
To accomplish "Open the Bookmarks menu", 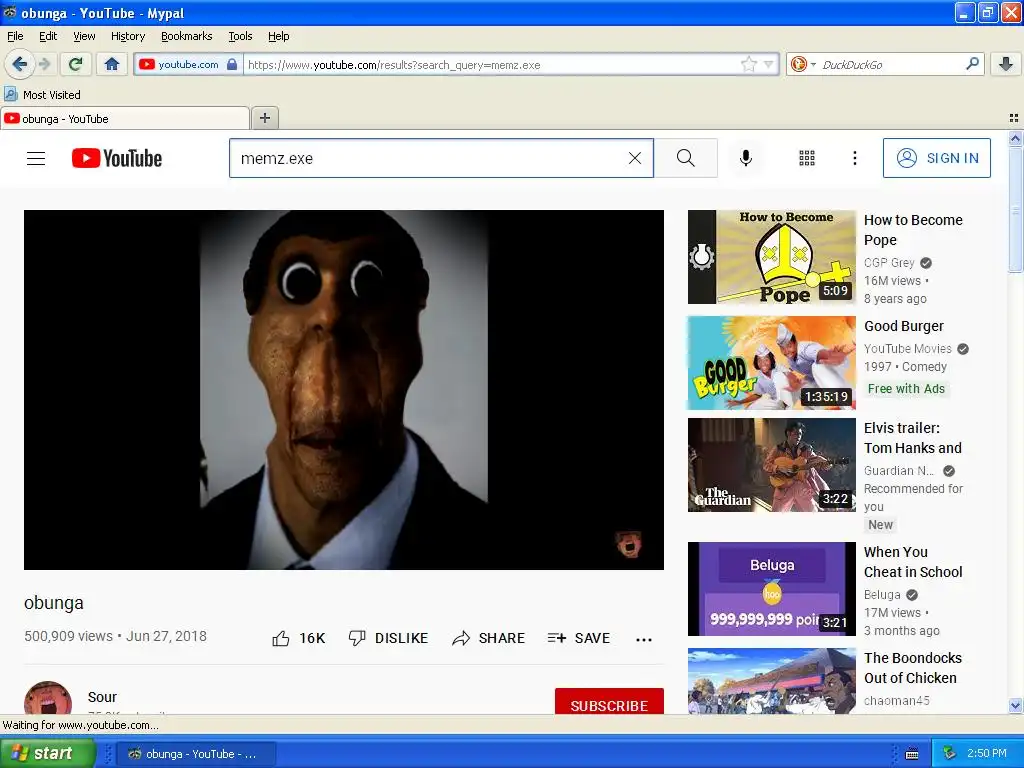I will (x=186, y=37).
